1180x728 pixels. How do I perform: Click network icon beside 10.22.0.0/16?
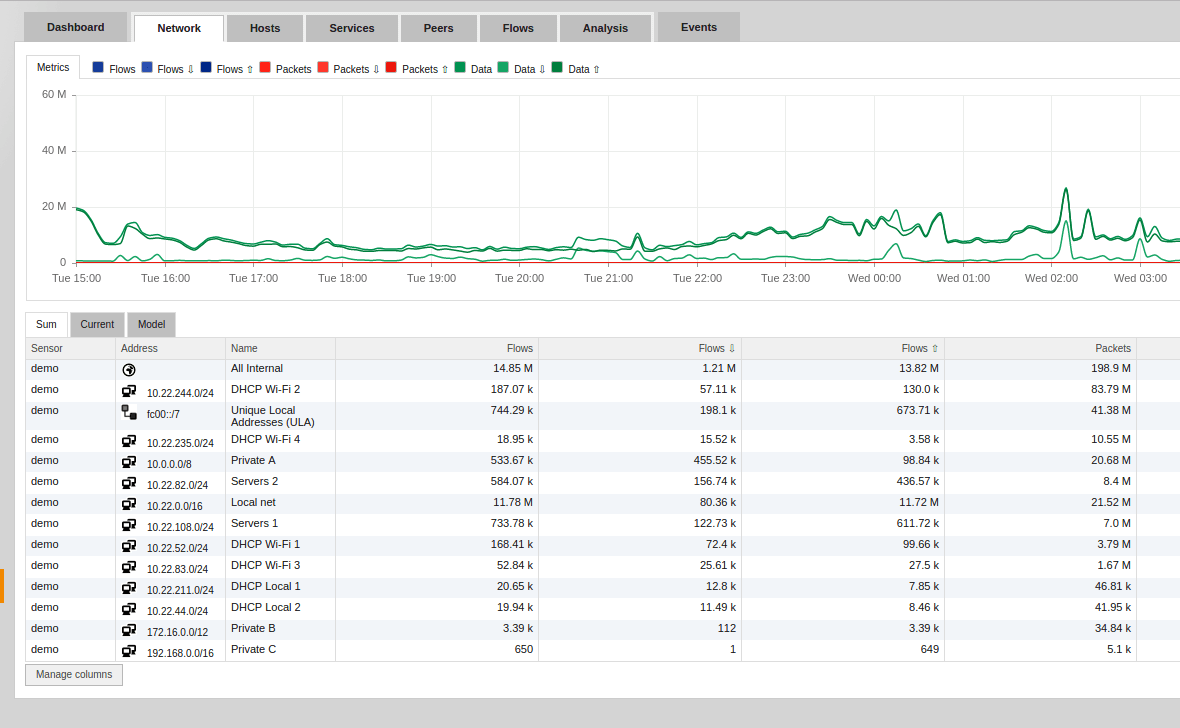pyautogui.click(x=129, y=504)
